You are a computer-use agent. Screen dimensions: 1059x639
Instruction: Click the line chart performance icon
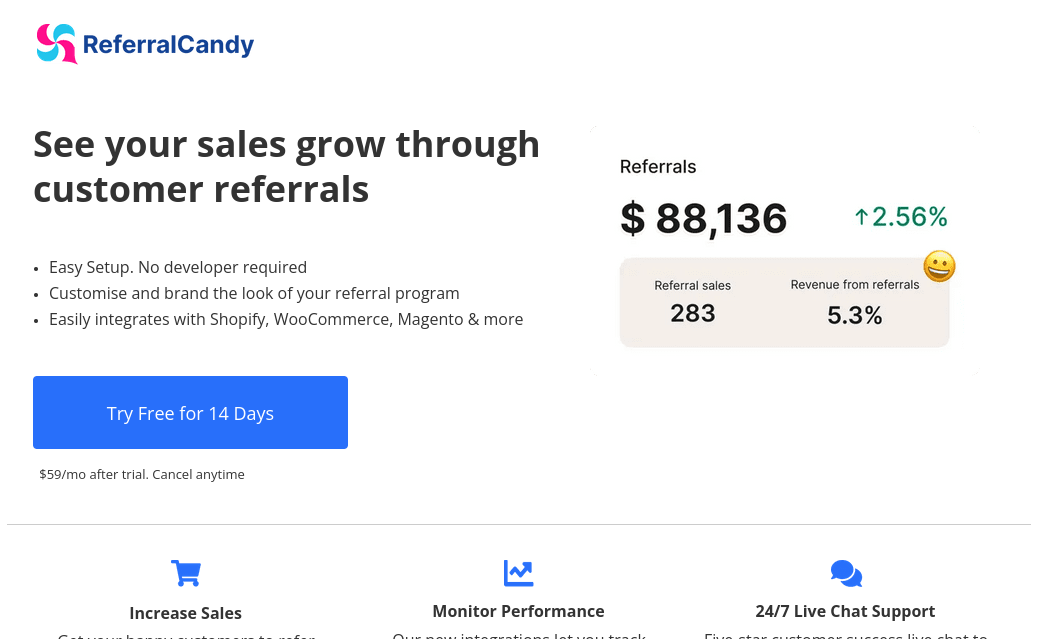[x=518, y=573]
